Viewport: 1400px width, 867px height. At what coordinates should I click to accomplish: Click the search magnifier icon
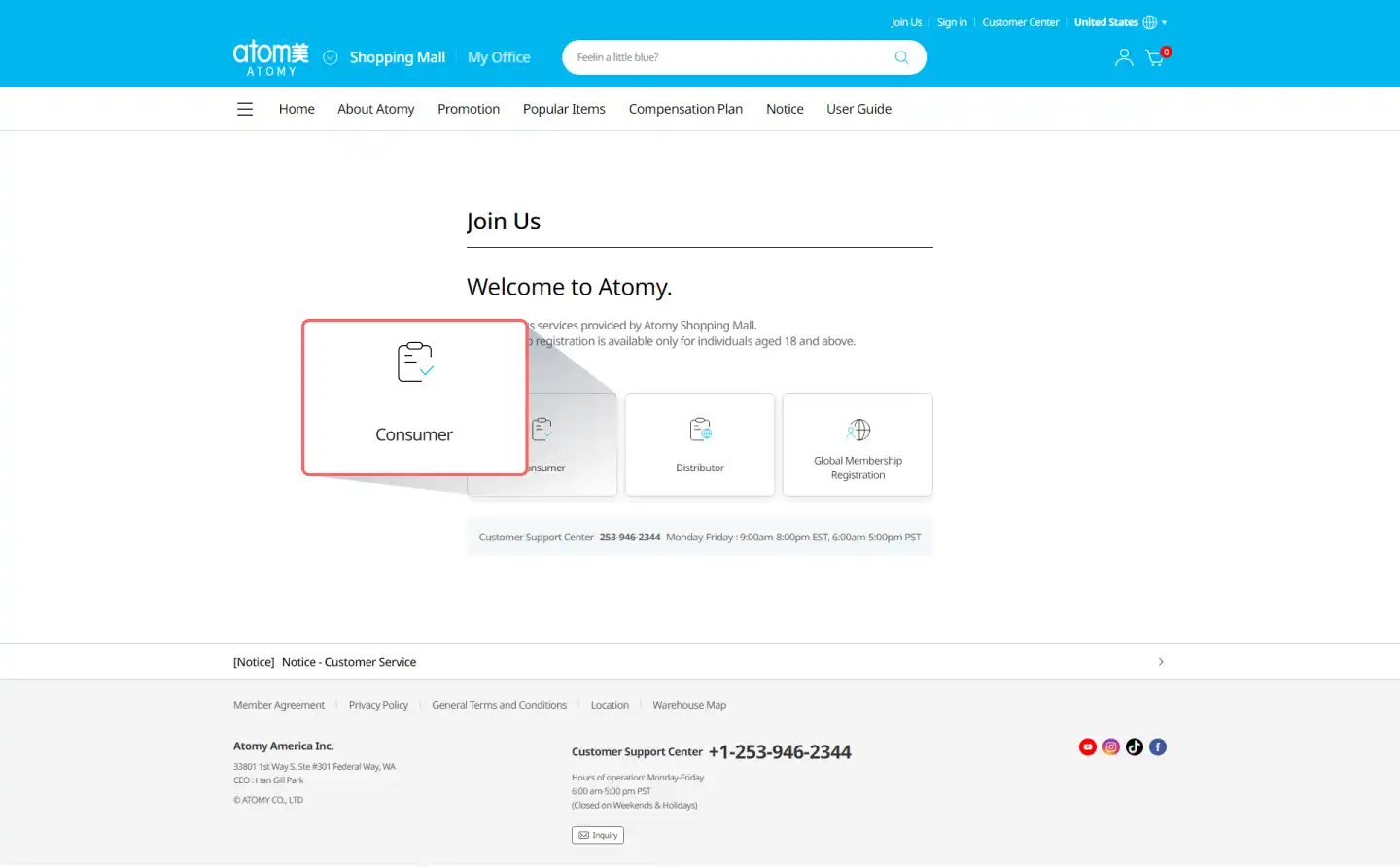pyautogui.click(x=901, y=57)
